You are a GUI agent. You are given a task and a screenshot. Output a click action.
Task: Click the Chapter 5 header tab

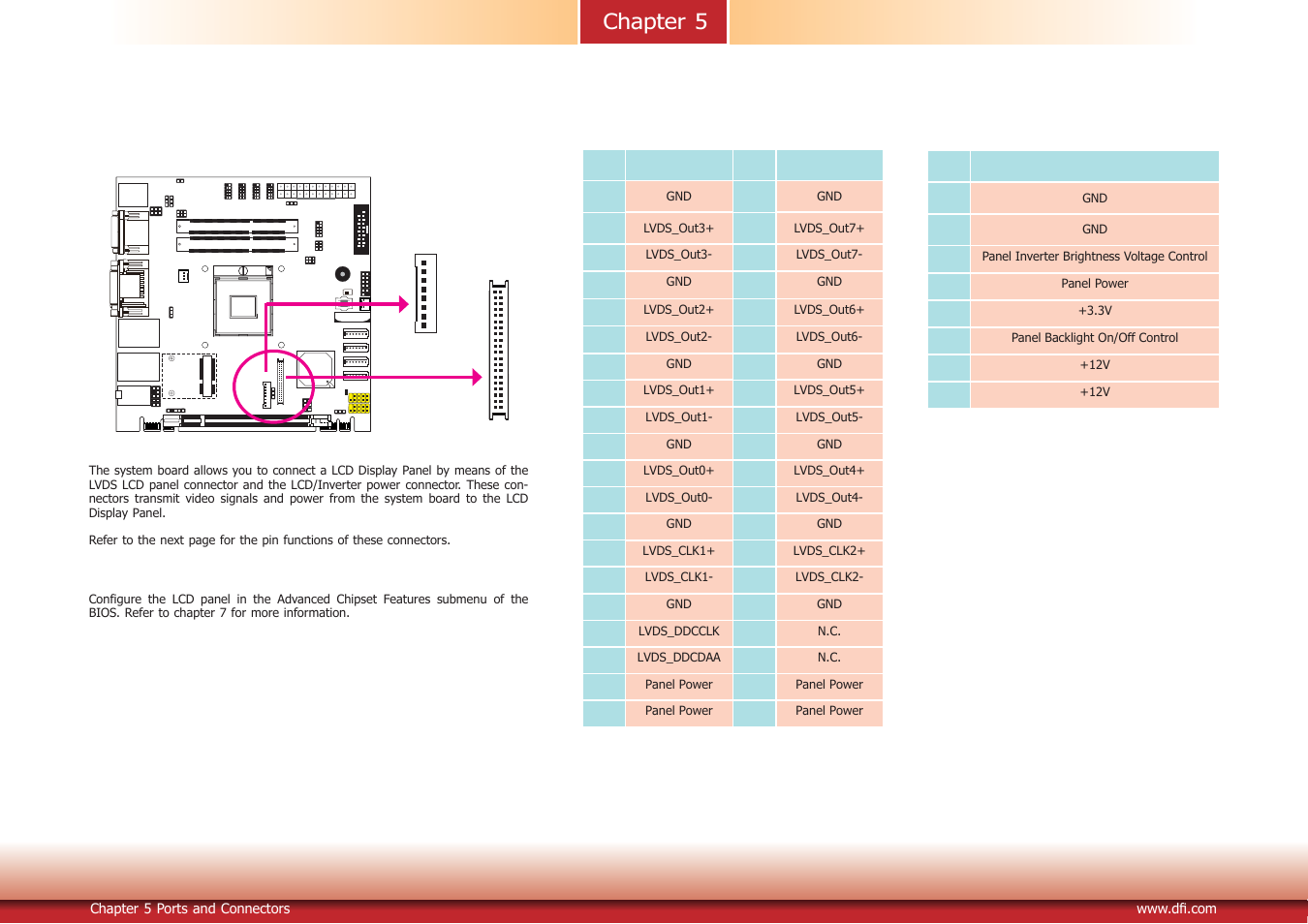coord(654,21)
